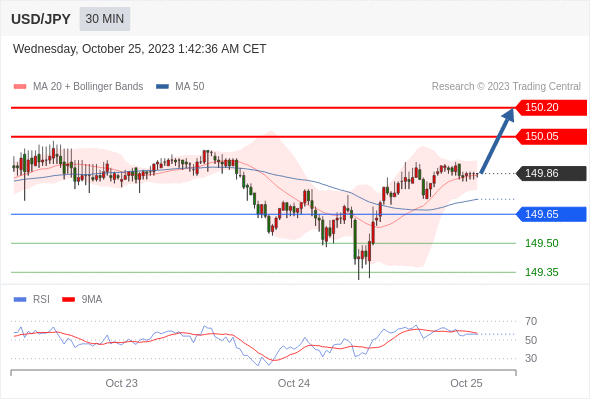This screenshot has height=400, width=590.
Task: Click the 149.86 current price tag
Action: coord(551,173)
